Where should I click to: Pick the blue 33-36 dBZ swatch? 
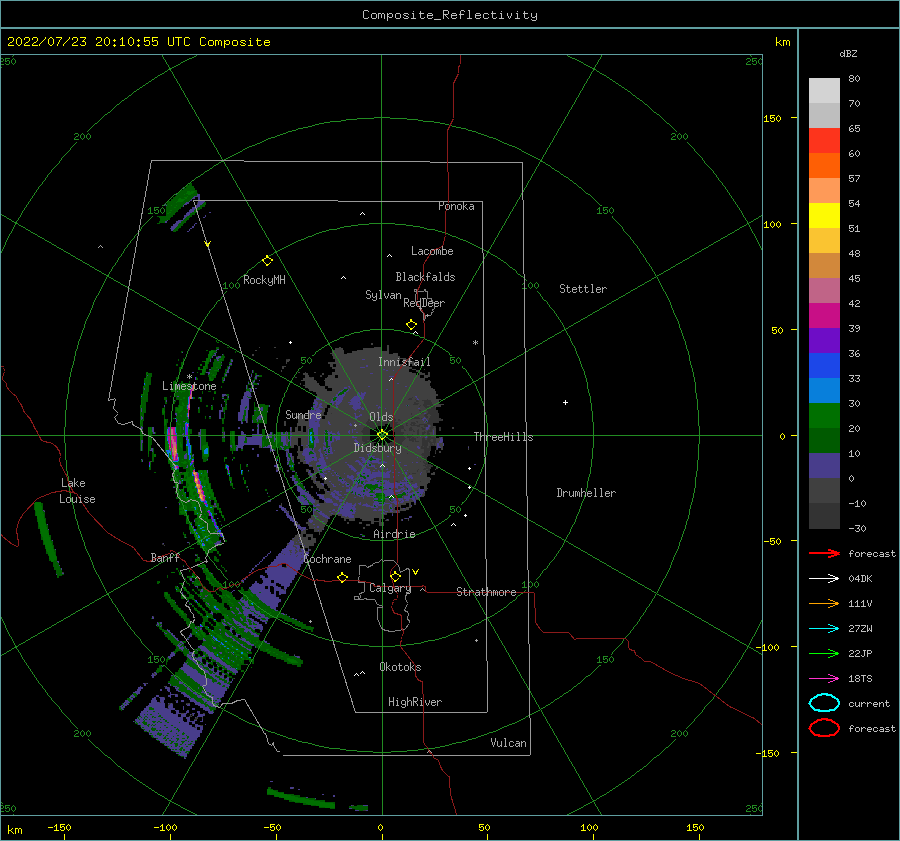click(x=824, y=365)
